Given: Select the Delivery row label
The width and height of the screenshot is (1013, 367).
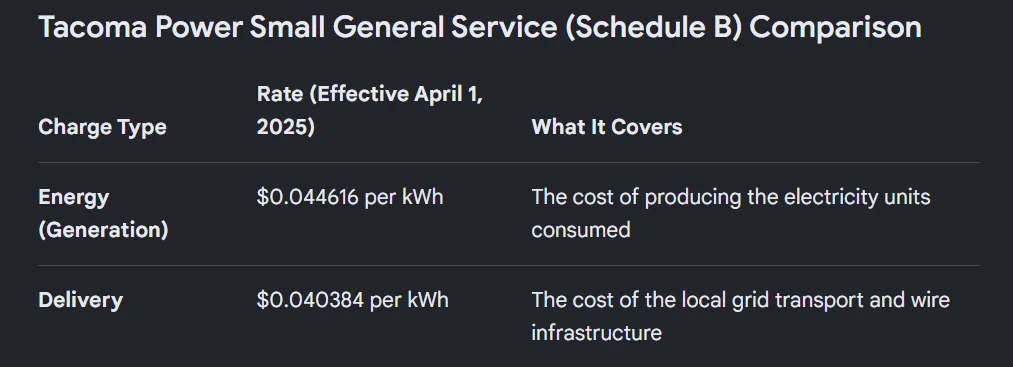Looking at the screenshot, I should (x=80, y=300).
